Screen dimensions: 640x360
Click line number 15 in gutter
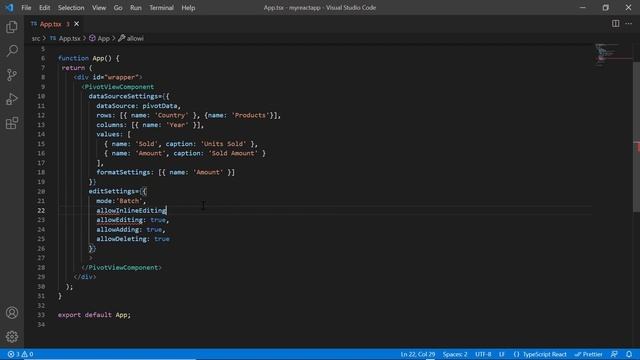(41, 144)
